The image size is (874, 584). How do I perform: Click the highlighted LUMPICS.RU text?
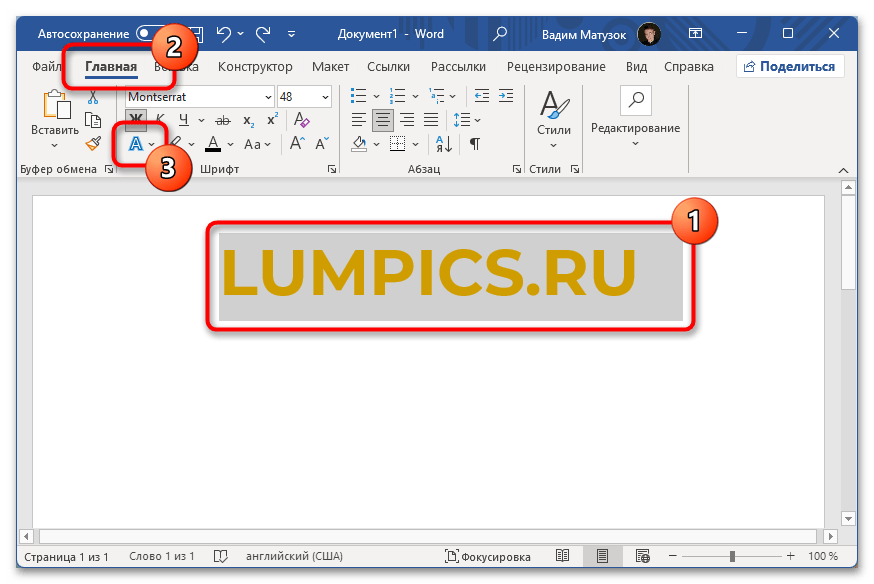(x=428, y=272)
